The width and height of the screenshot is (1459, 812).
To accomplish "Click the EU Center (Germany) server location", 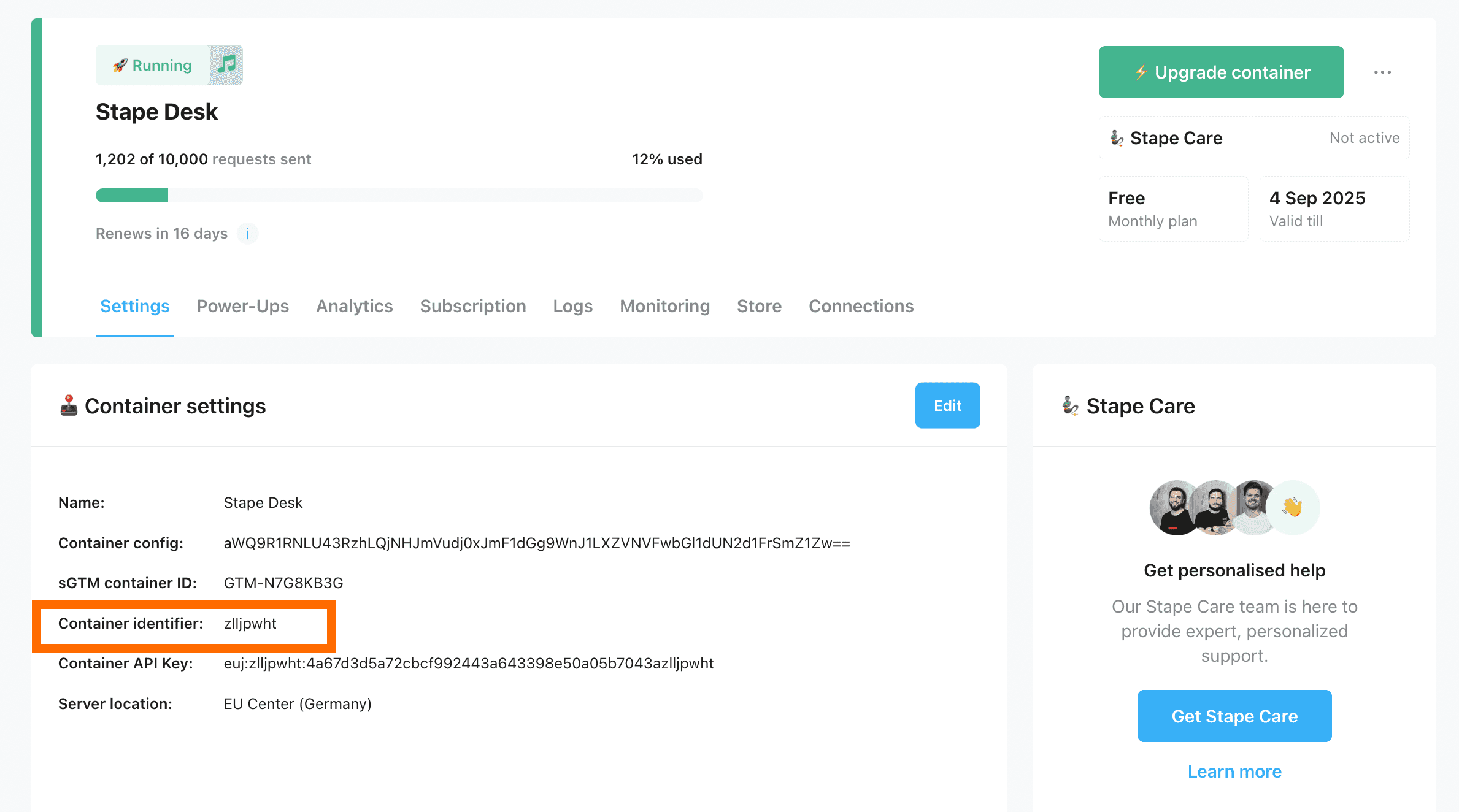I will 298,704.
